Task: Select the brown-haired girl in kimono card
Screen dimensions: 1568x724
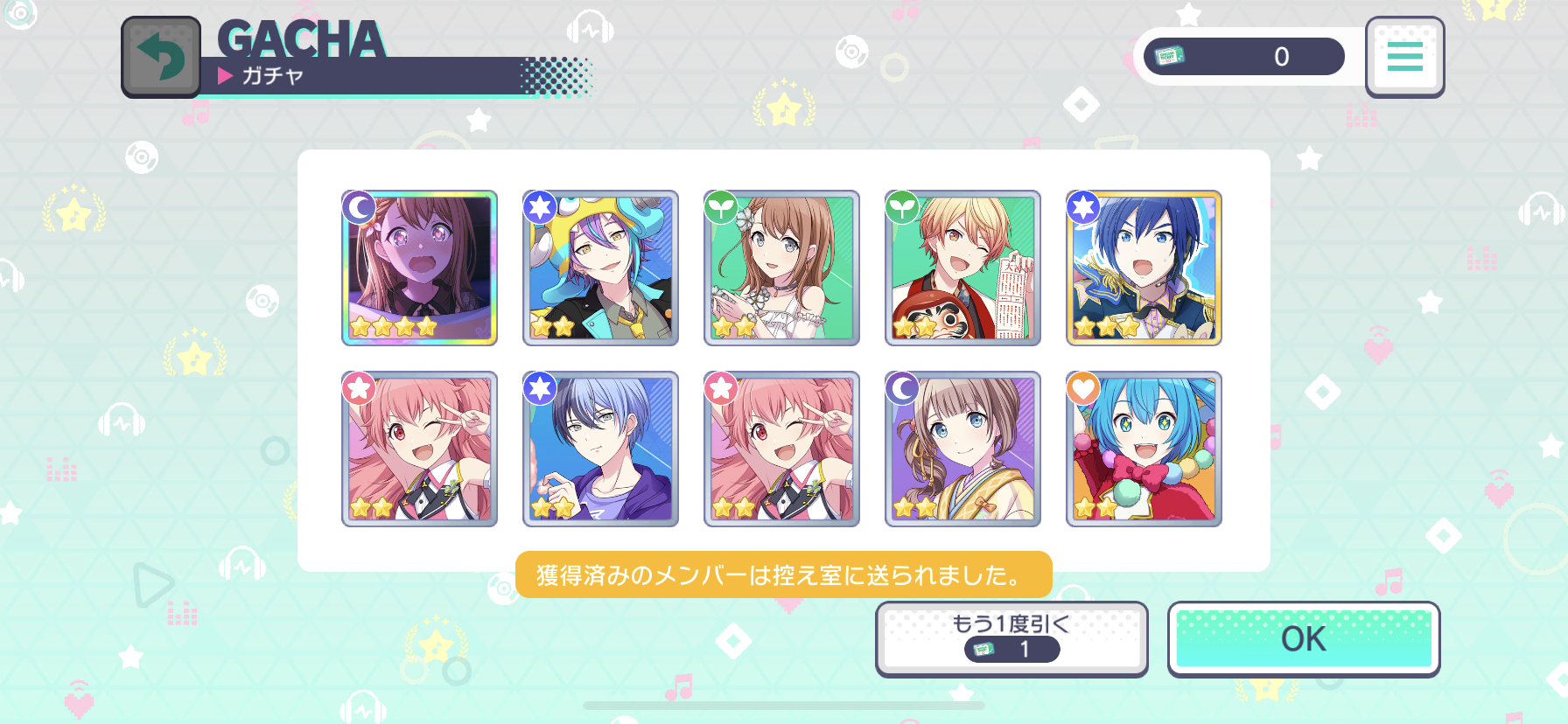Action: click(x=962, y=449)
